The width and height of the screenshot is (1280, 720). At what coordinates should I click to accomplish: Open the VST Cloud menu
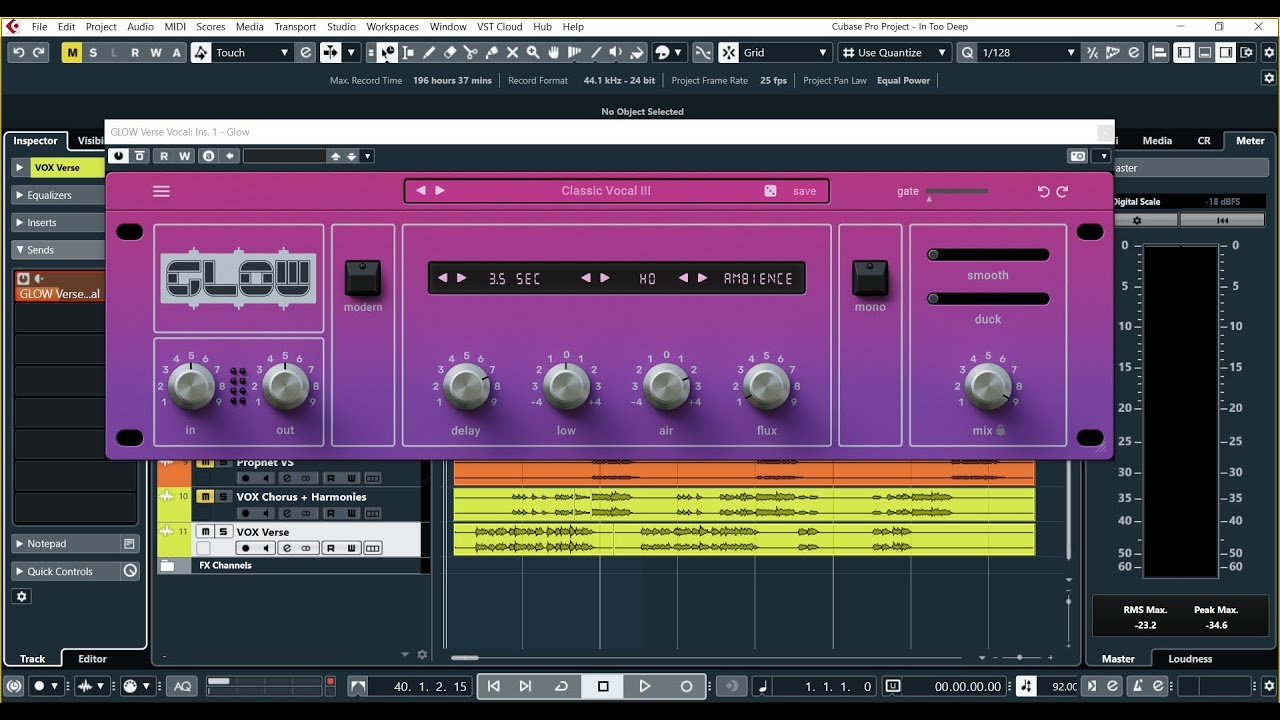(x=499, y=26)
